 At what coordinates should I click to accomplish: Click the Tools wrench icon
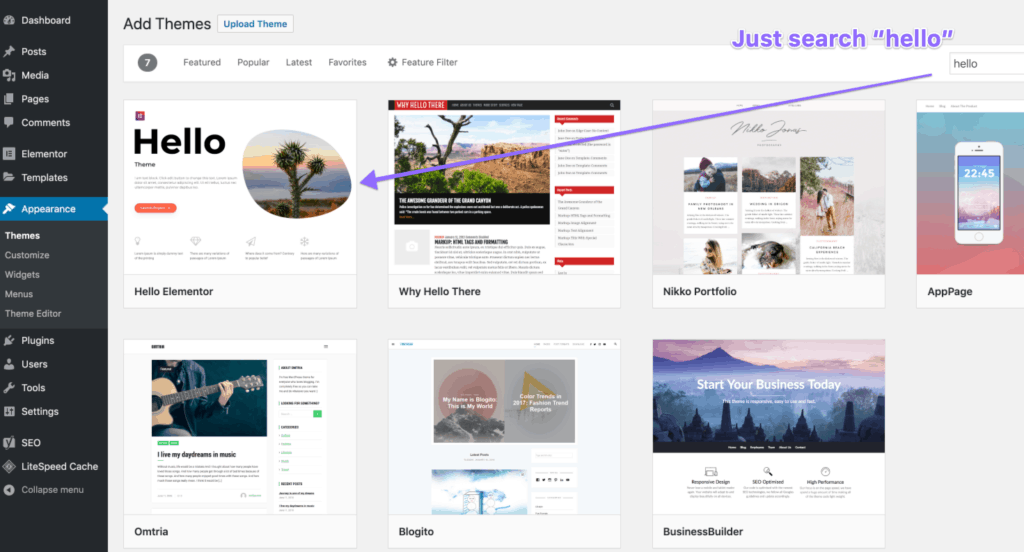[9, 387]
